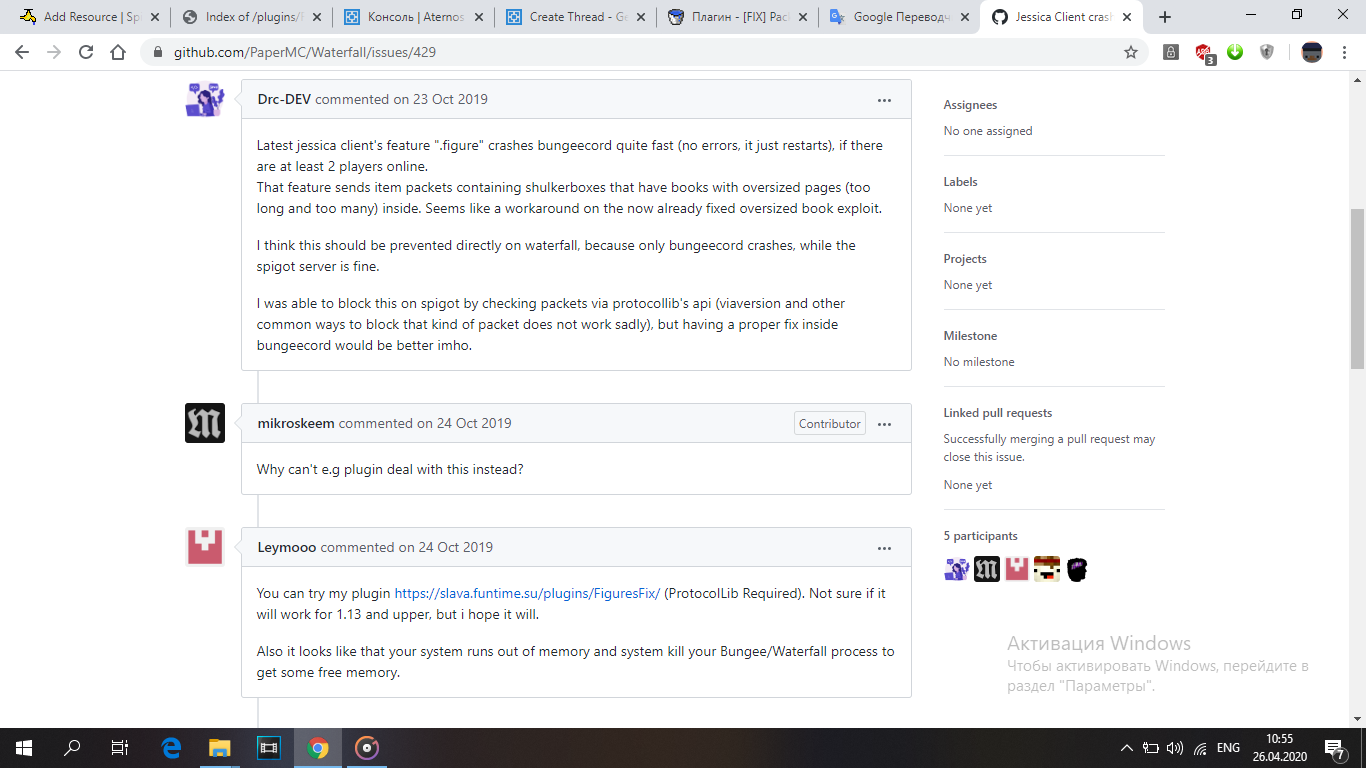Launch Microsoft Edge from the taskbar
This screenshot has height=768, width=1366.
[x=171, y=747]
